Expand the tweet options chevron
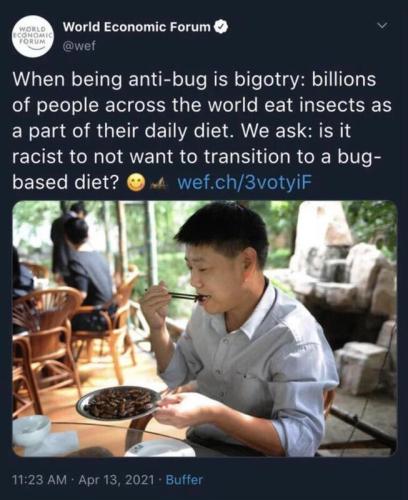 pos(384,25)
